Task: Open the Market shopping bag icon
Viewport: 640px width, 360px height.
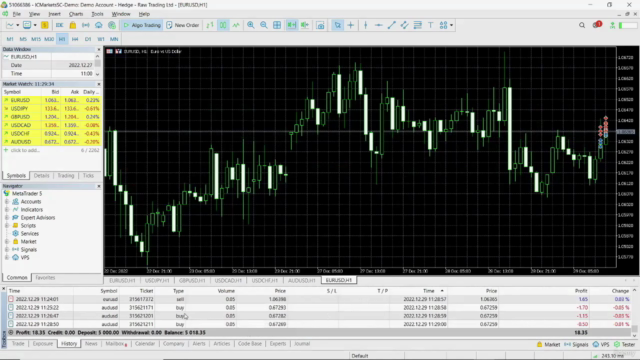Action: [x=73, y=25]
